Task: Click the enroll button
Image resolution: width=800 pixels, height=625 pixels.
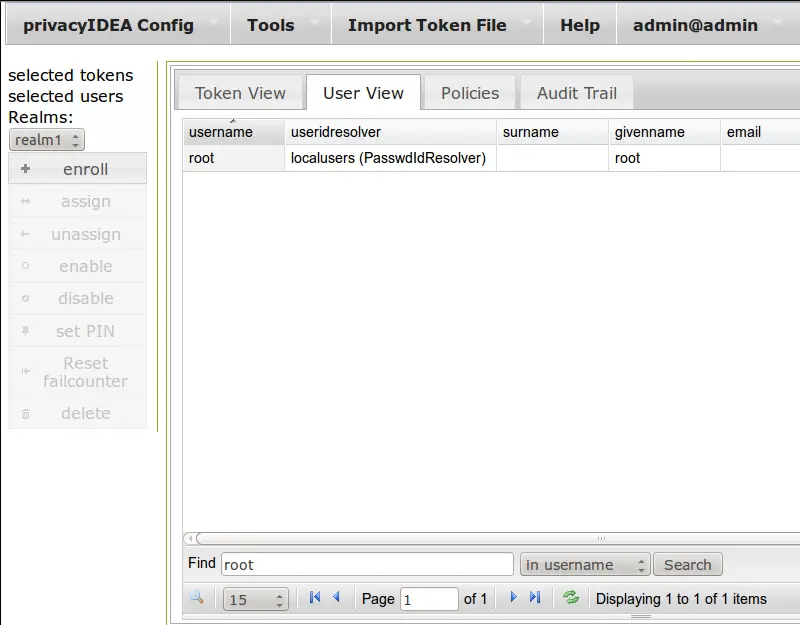Action: tap(78, 169)
